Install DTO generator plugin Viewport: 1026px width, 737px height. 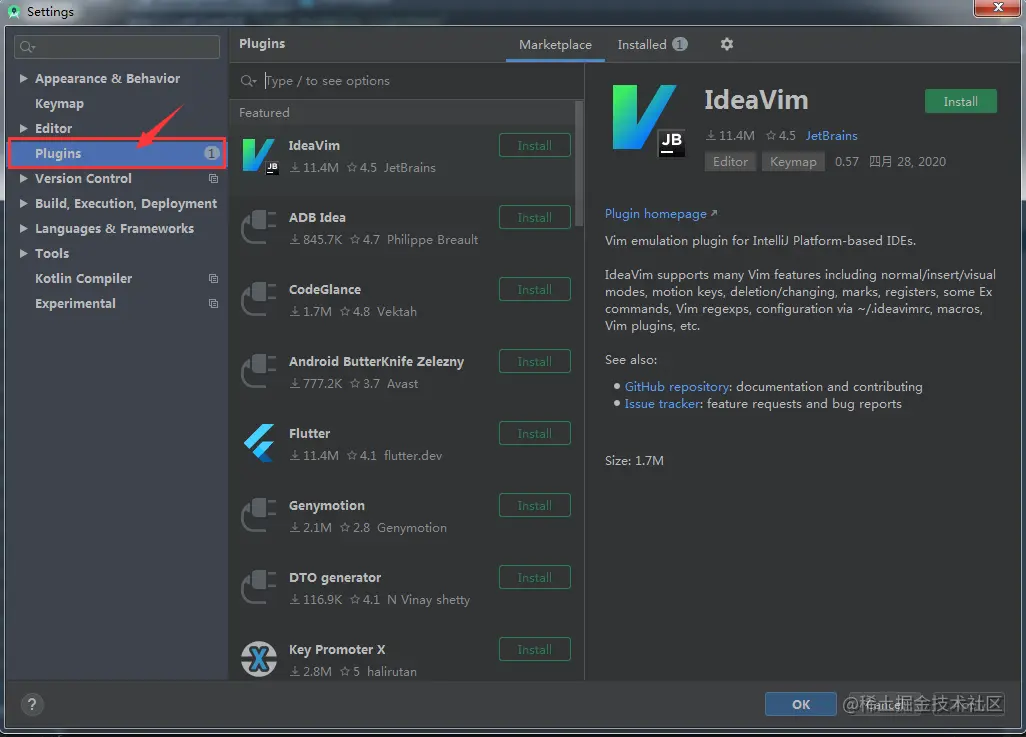535,577
